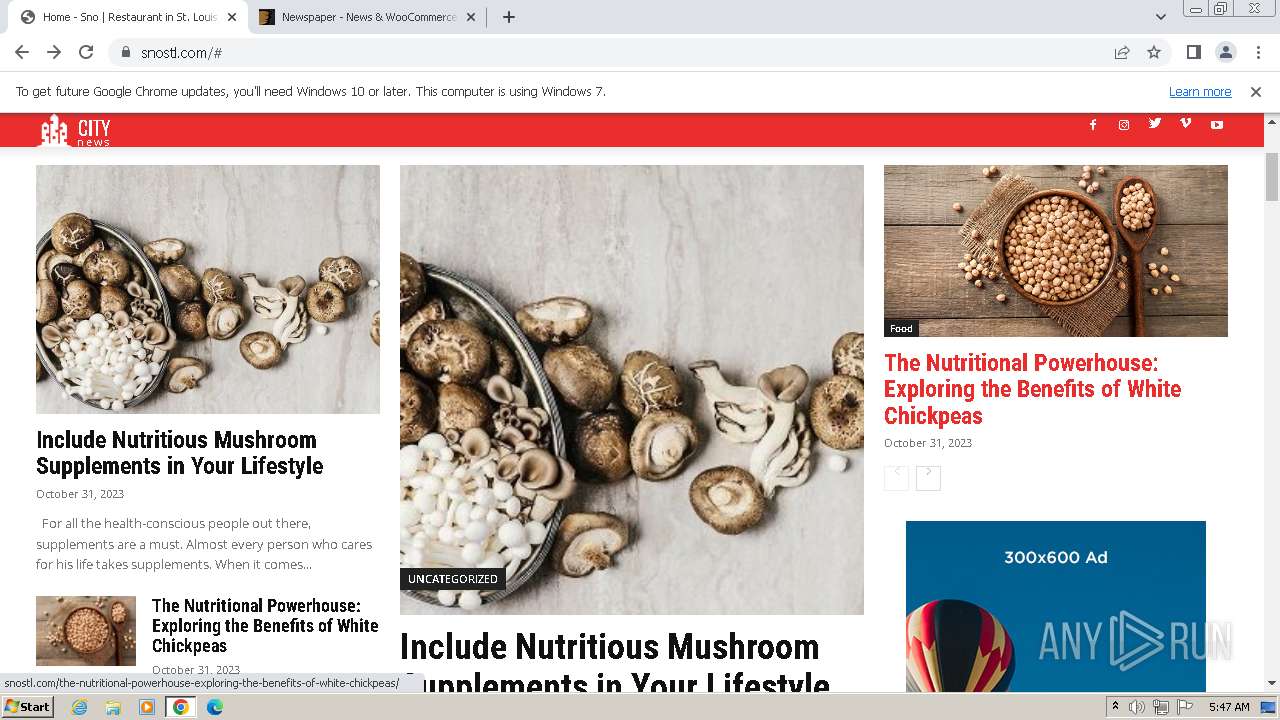This screenshot has width=1280, height=720.
Task: Click the page vertical scrollbar thumb
Action: click(x=1272, y=177)
